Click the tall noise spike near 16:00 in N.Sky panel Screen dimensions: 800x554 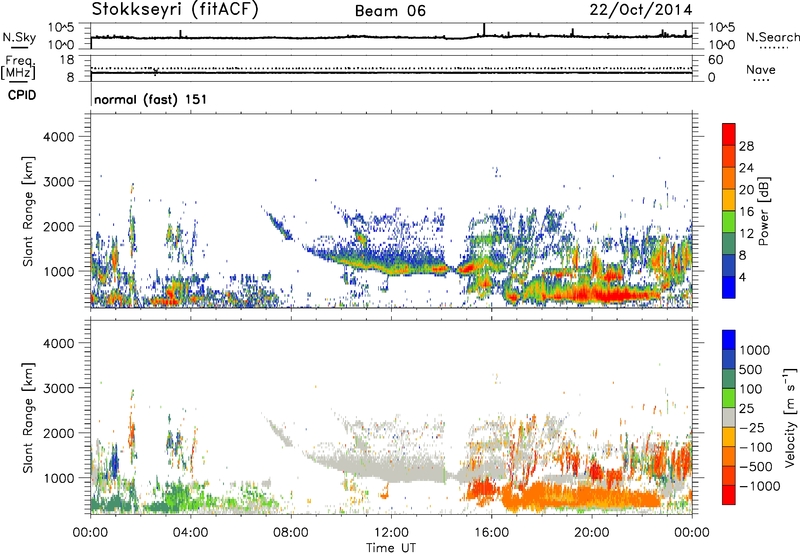[x=484, y=30]
